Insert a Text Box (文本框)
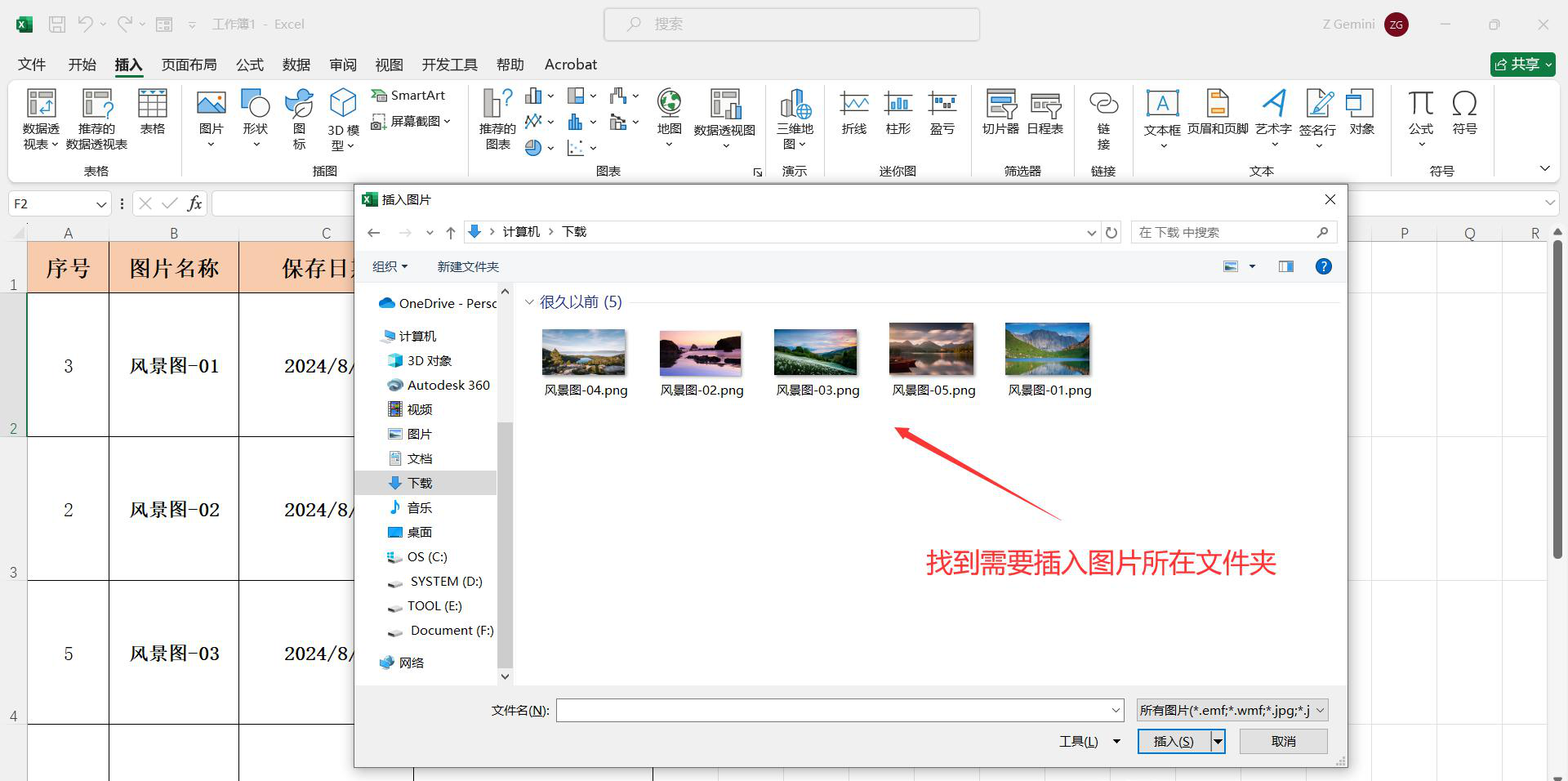Screen dimensions: 1568x781 1162,118
